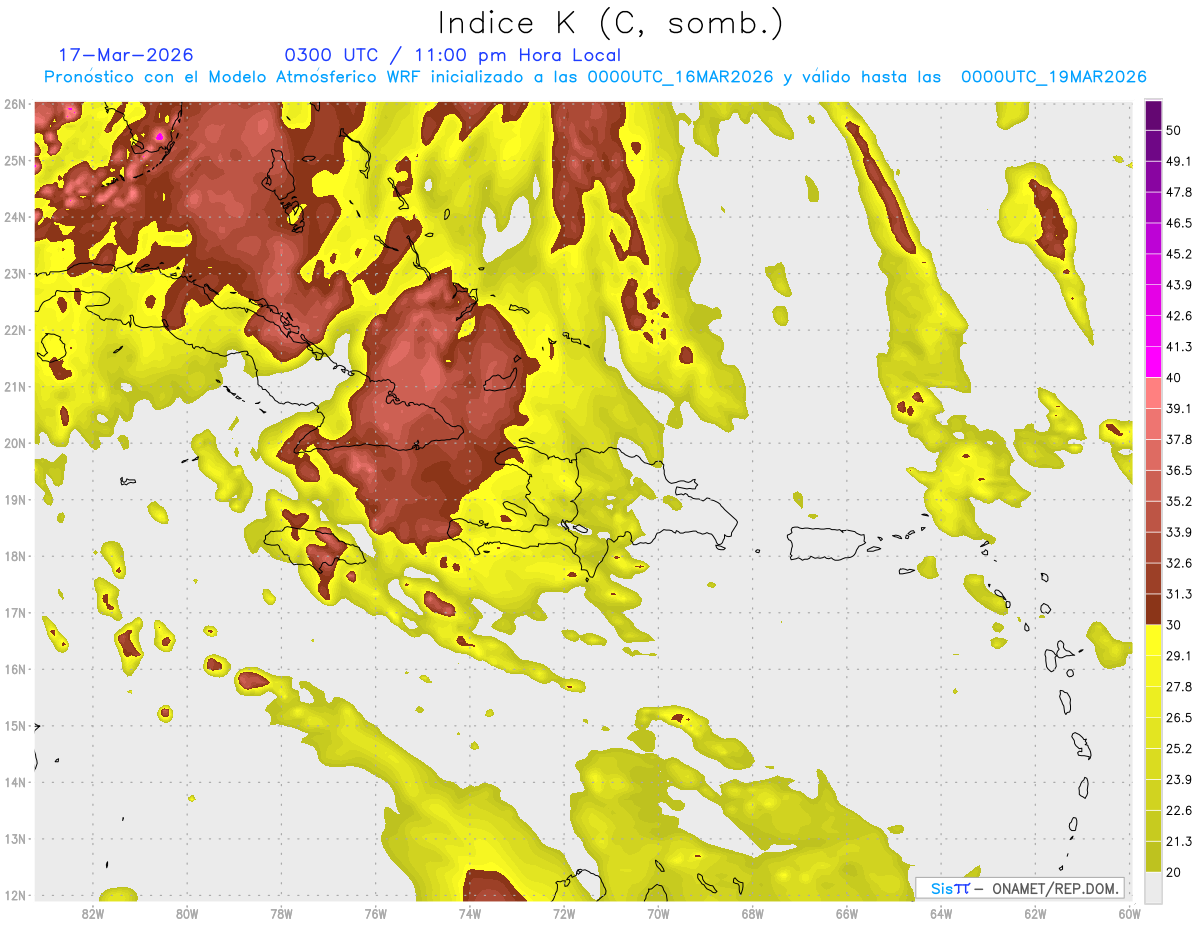The image size is (1200, 927).
Task: Click the "0000UTC_19MAR2026" valid-until time
Action: 1053,77
